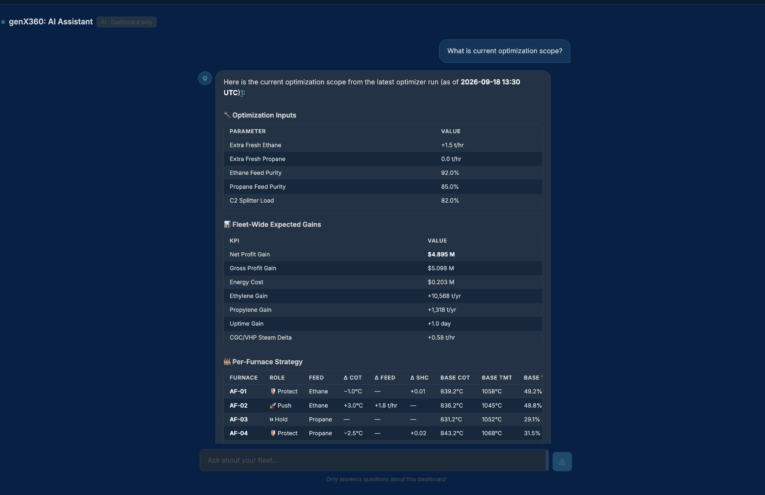765x495 pixels.
Task: Select the '+1,318 t/yr' value
Action: pos(442,310)
